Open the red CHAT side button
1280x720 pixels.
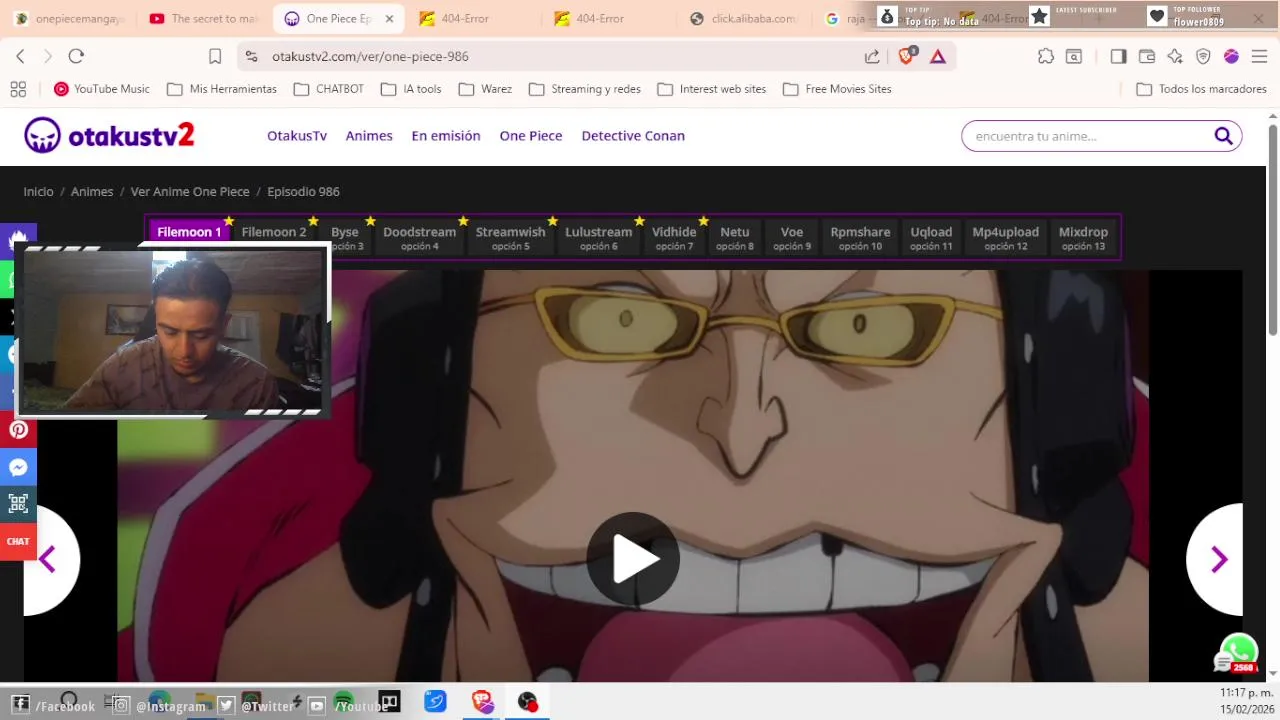click(x=18, y=541)
